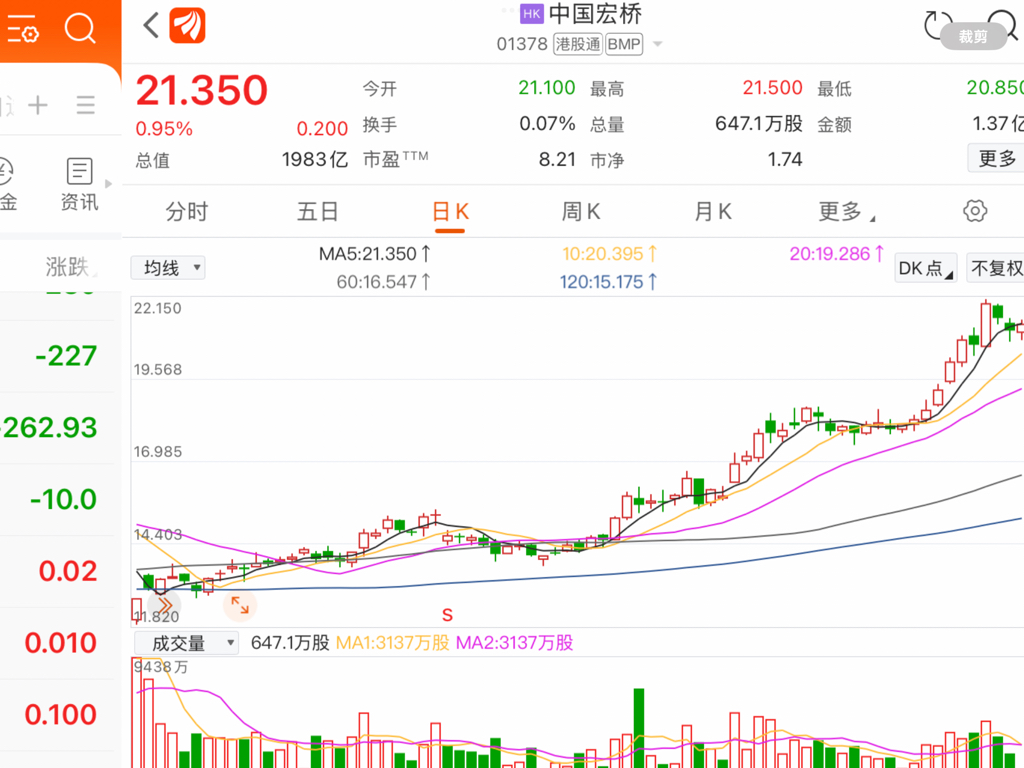1024x768 pixels.
Task: Open the three-line menu icon in the sidebar
Action: click(86, 104)
